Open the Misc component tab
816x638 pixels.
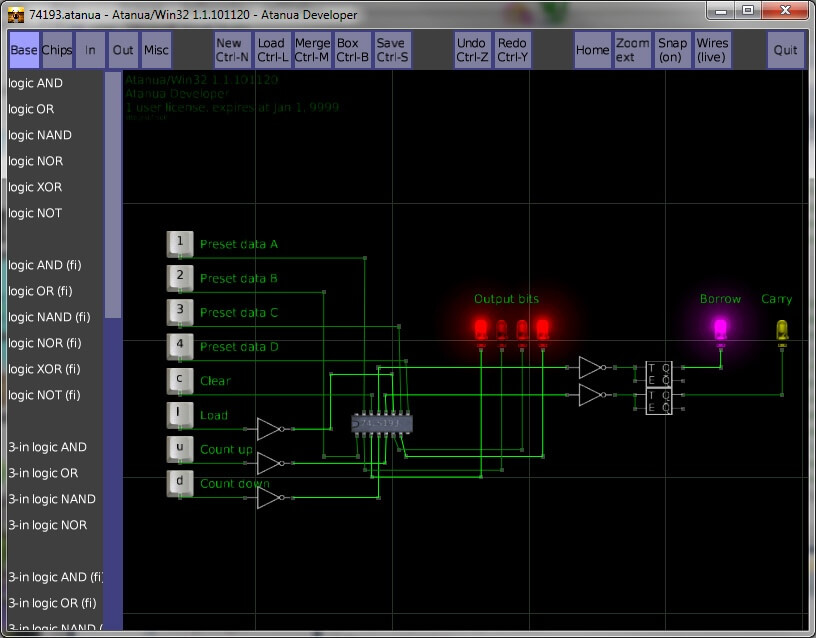coord(156,50)
